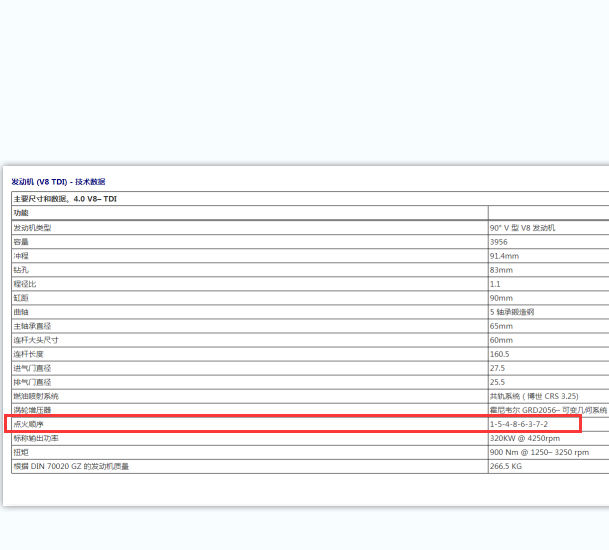This screenshot has height=550, width=609.
Task: Select the engine mass value 266.5 KG
Action: pyautogui.click(x=506, y=466)
